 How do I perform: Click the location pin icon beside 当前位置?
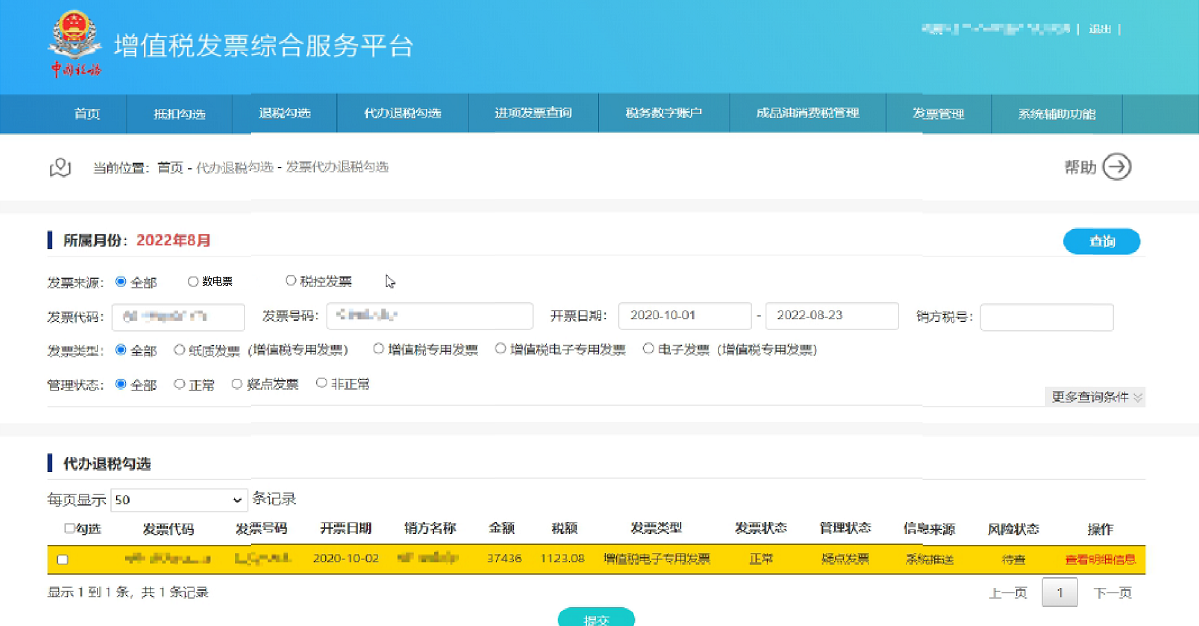(60, 167)
